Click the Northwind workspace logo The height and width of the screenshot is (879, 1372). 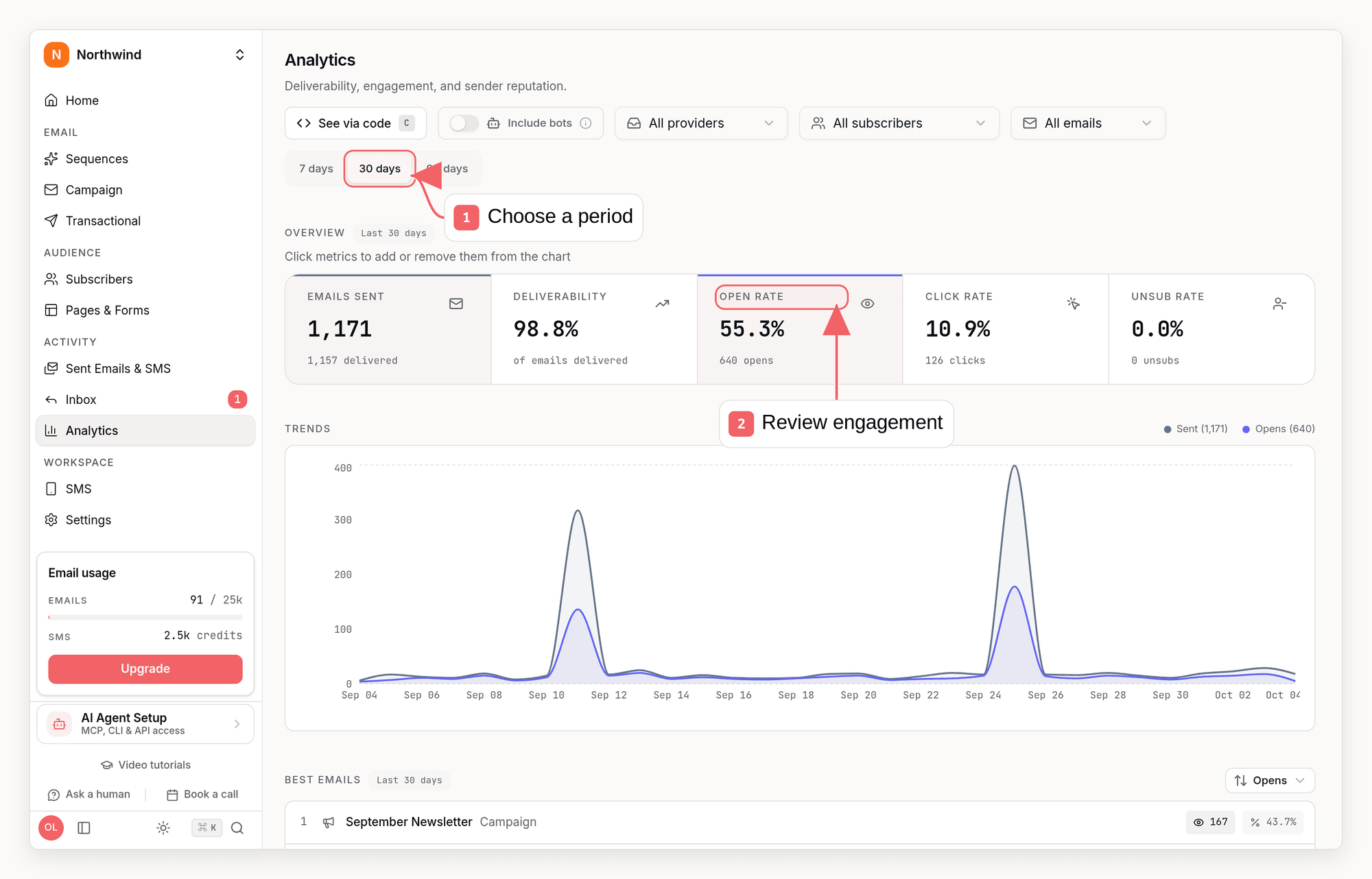[x=56, y=55]
